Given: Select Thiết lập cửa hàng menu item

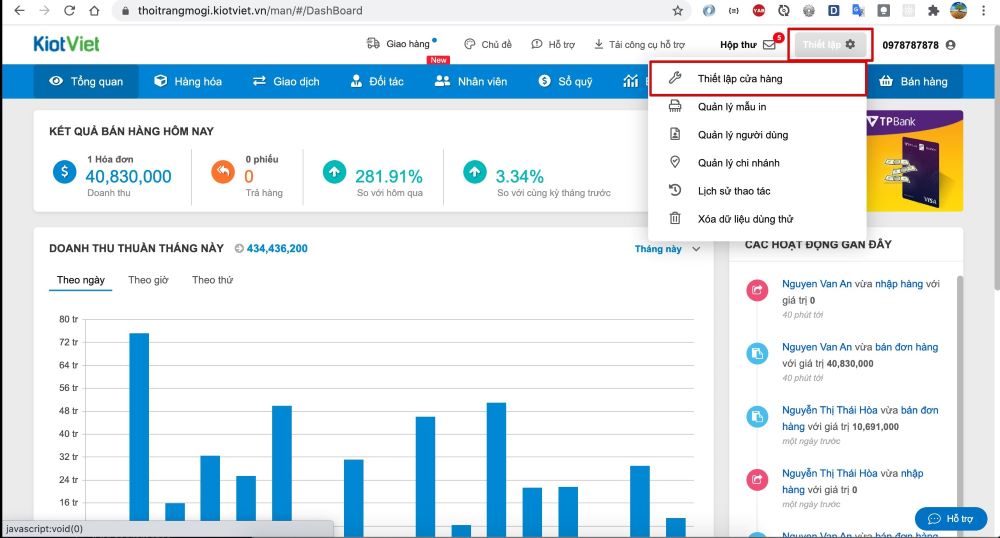Looking at the screenshot, I should point(740,79).
